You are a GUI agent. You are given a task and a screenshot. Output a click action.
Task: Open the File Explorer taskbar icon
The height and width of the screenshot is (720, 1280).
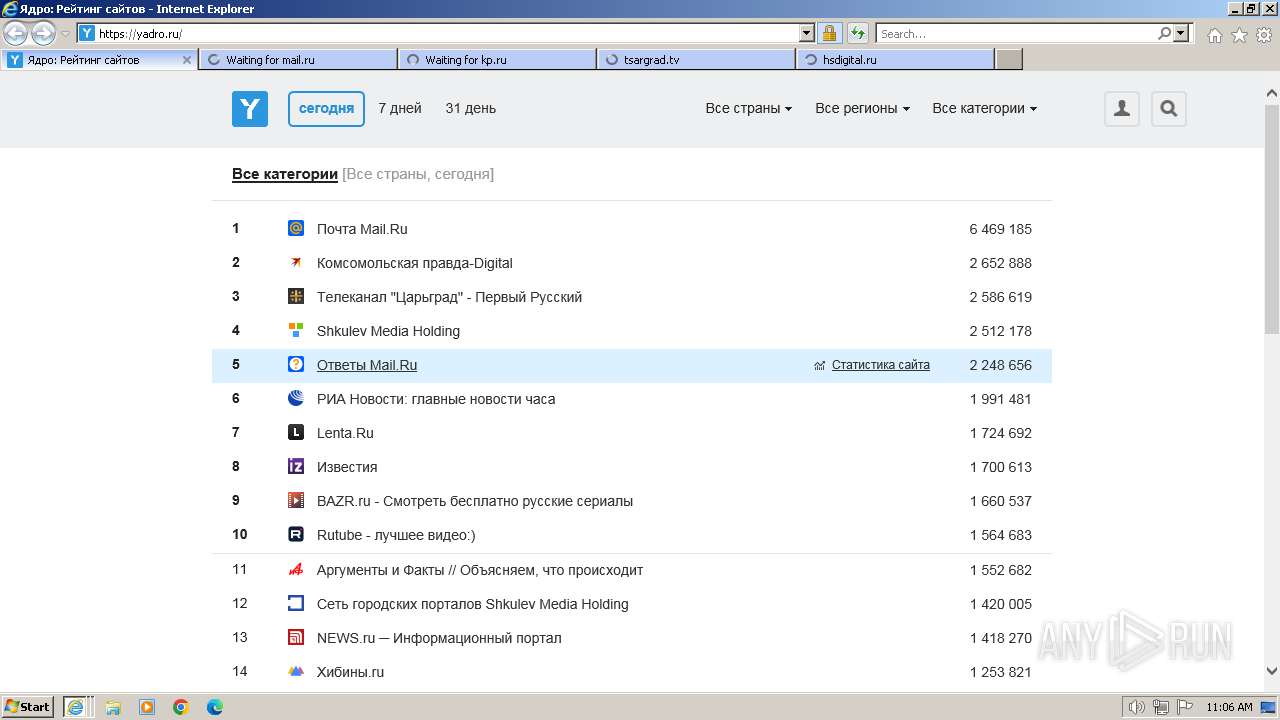[113, 707]
